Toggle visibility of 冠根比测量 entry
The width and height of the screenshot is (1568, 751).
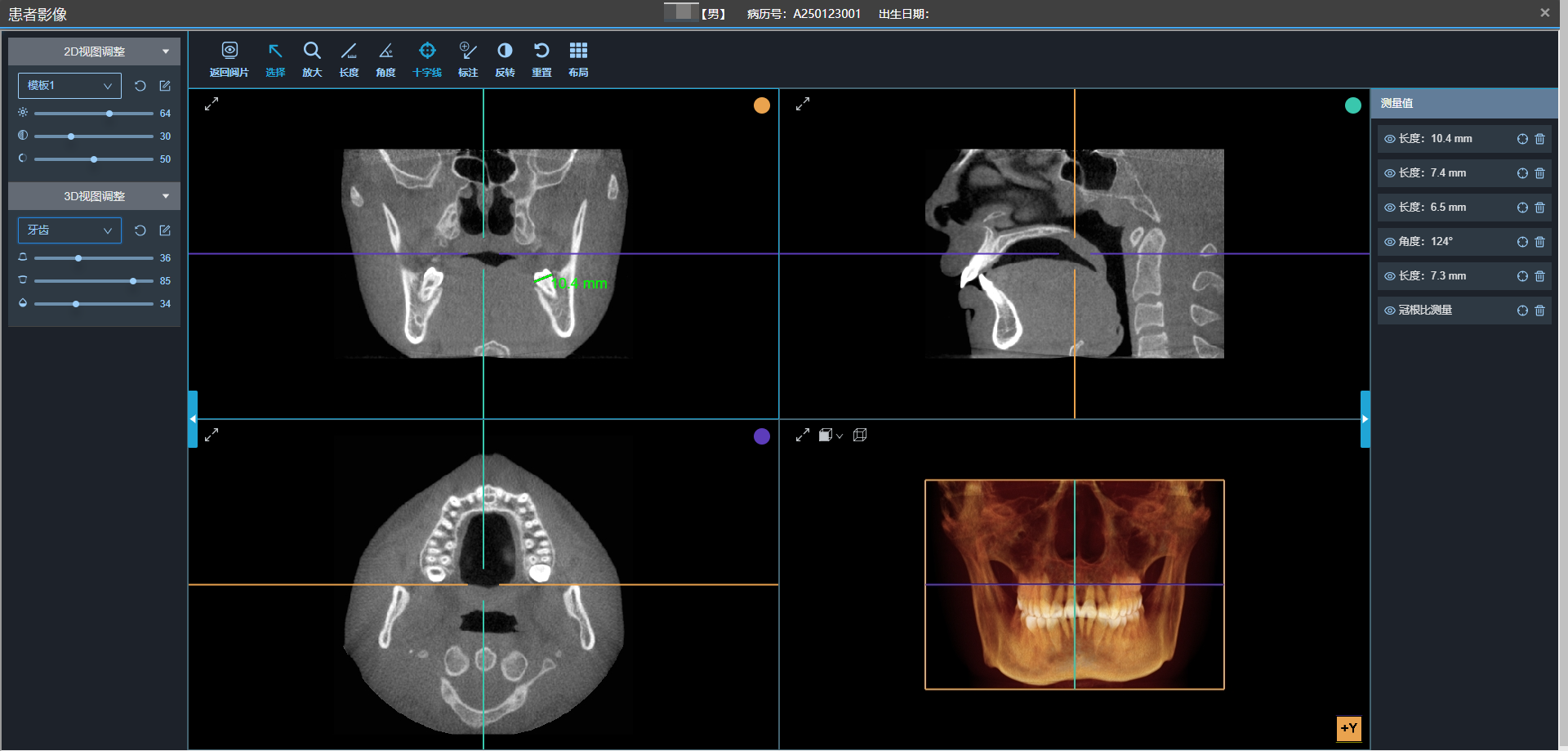click(1389, 311)
